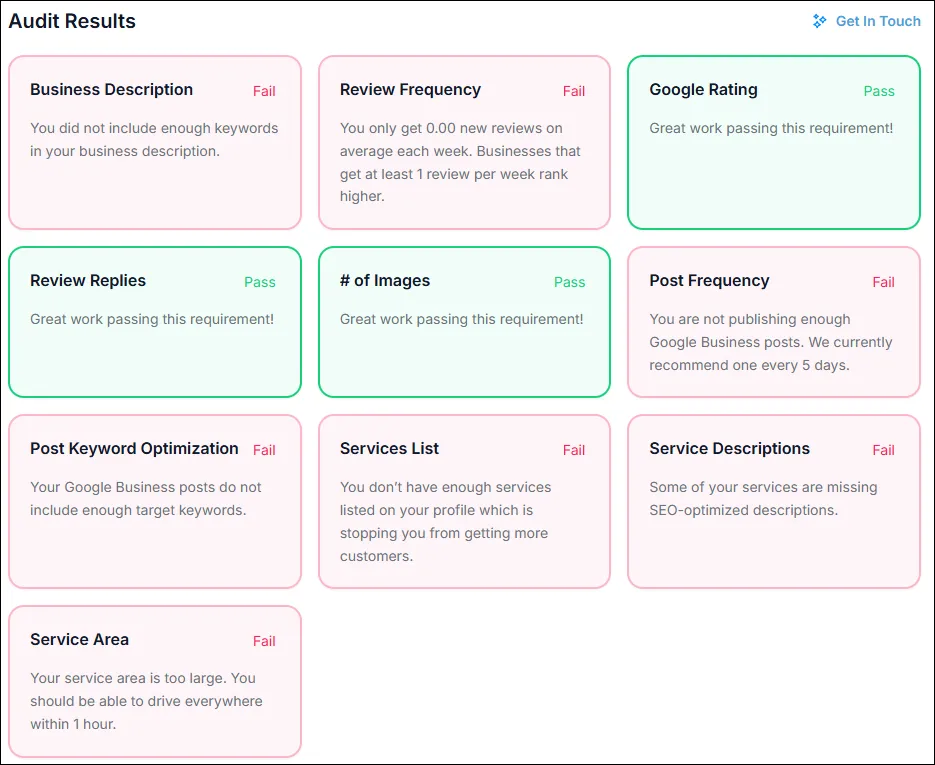Click the Audit Results heading

[72, 21]
